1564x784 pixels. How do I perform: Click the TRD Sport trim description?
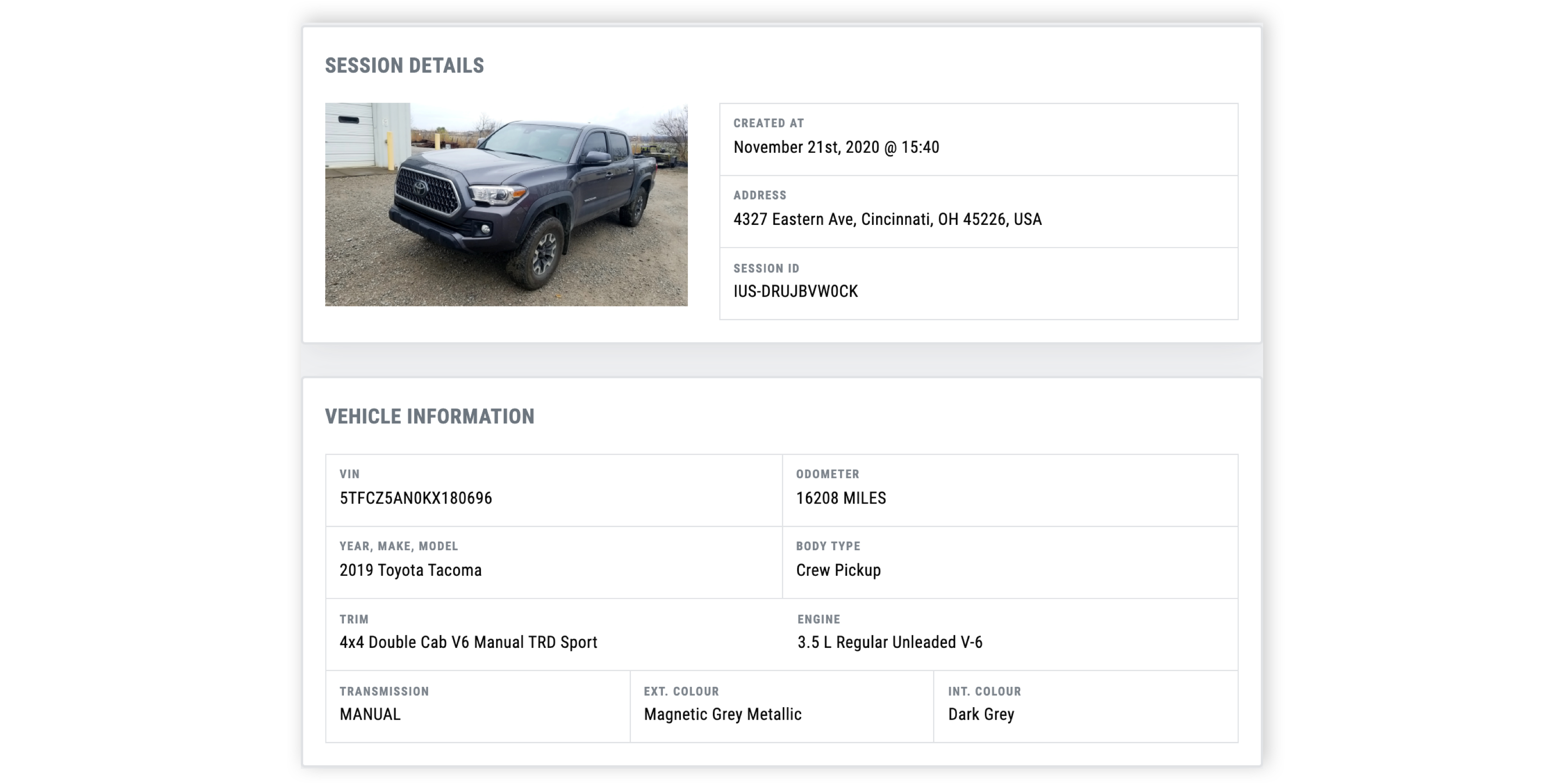pyautogui.click(x=468, y=642)
